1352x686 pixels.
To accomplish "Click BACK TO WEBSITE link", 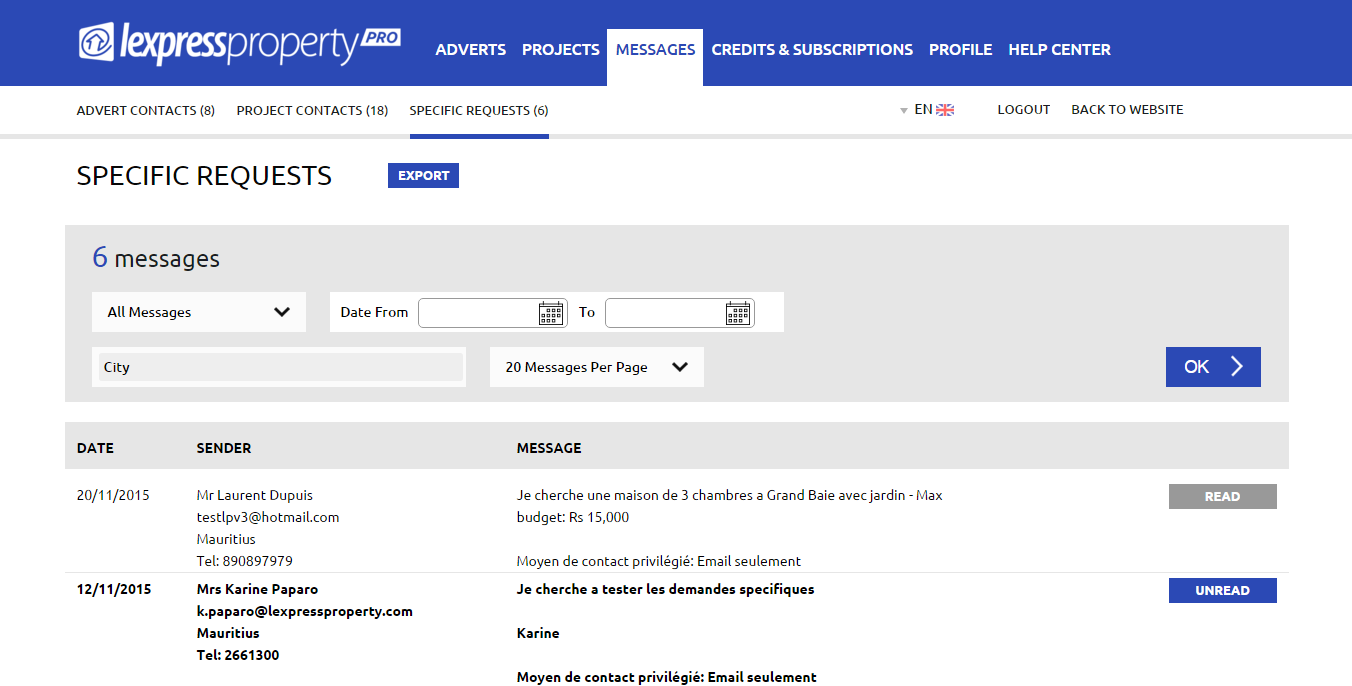I will [1127, 110].
